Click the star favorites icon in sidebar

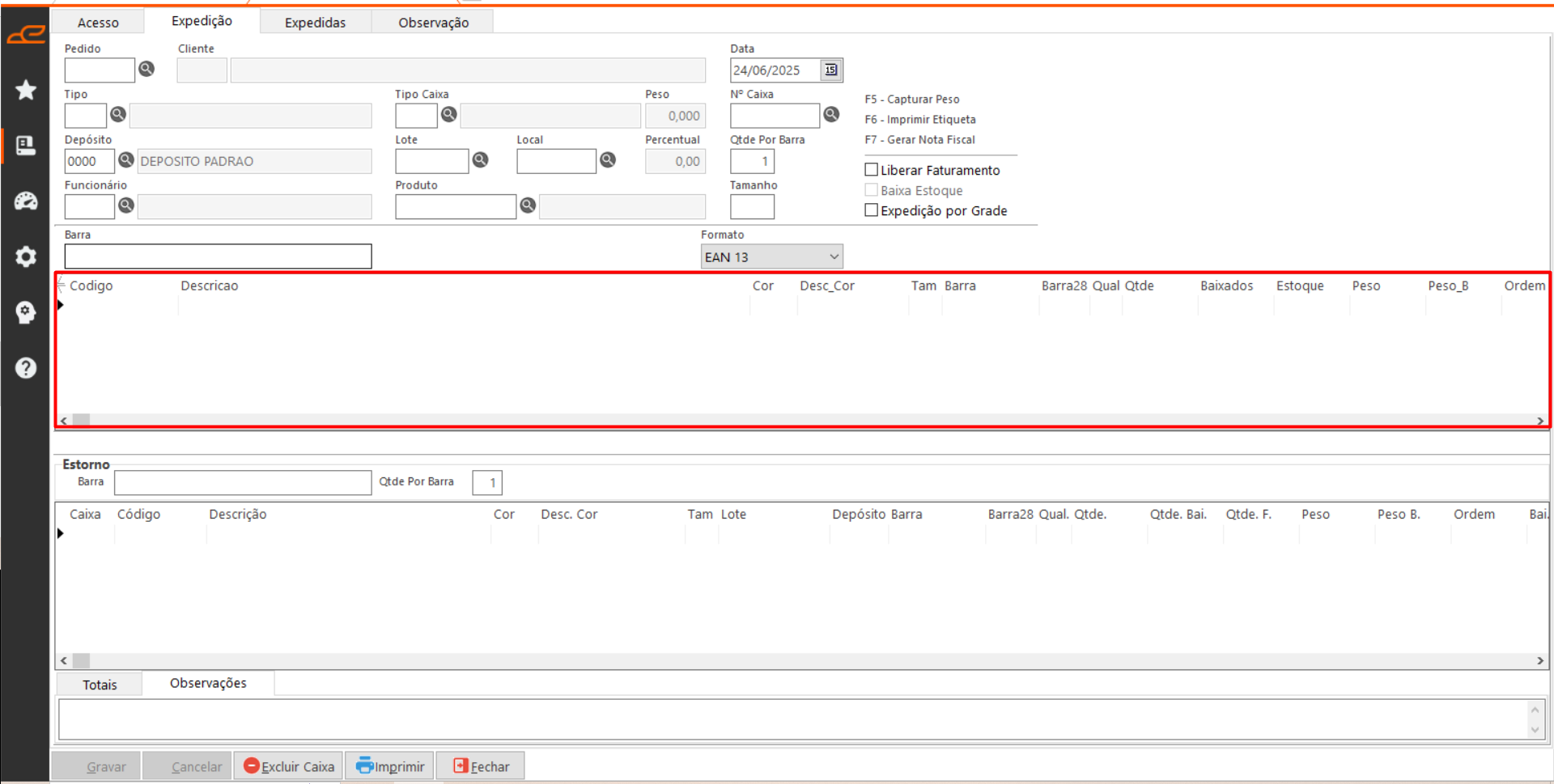tap(26, 90)
